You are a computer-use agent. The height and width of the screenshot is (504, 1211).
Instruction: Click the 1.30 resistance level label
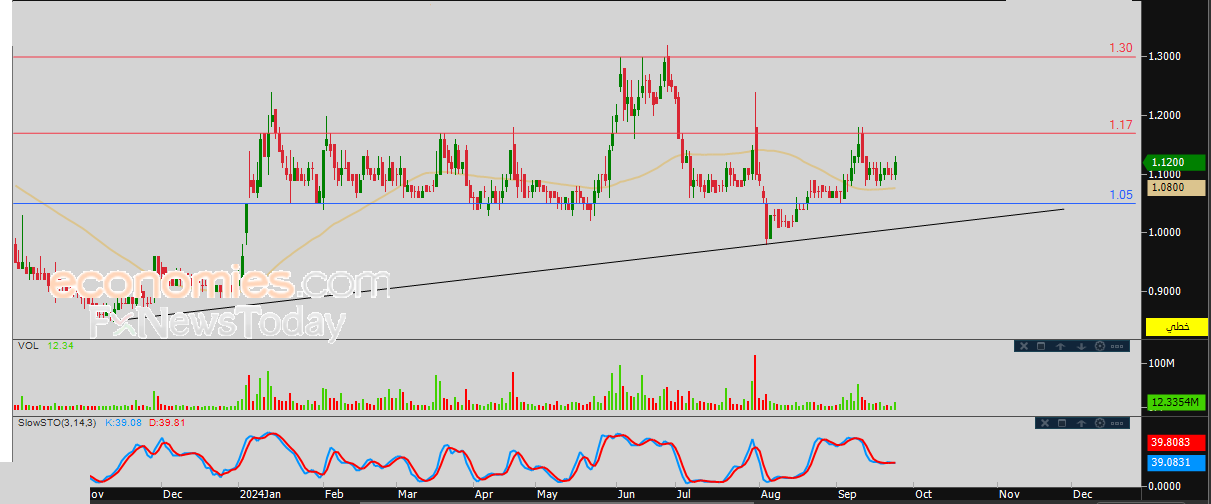coord(1121,48)
